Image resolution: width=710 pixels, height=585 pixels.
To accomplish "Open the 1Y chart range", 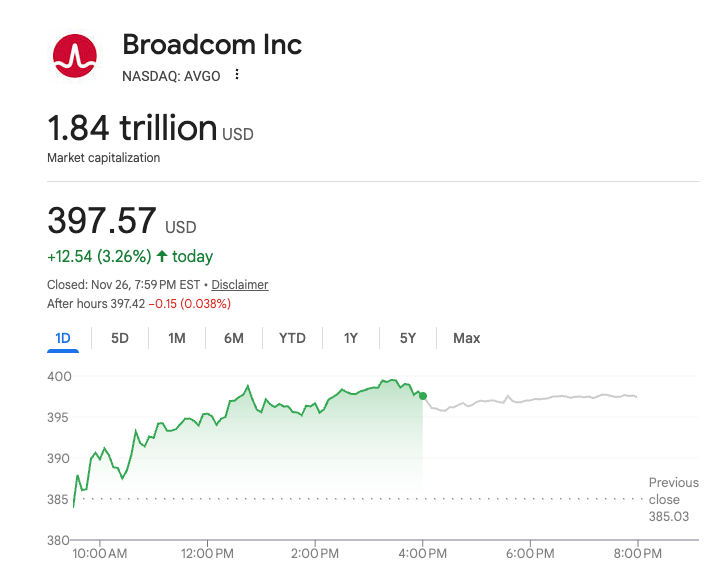I will (351, 338).
